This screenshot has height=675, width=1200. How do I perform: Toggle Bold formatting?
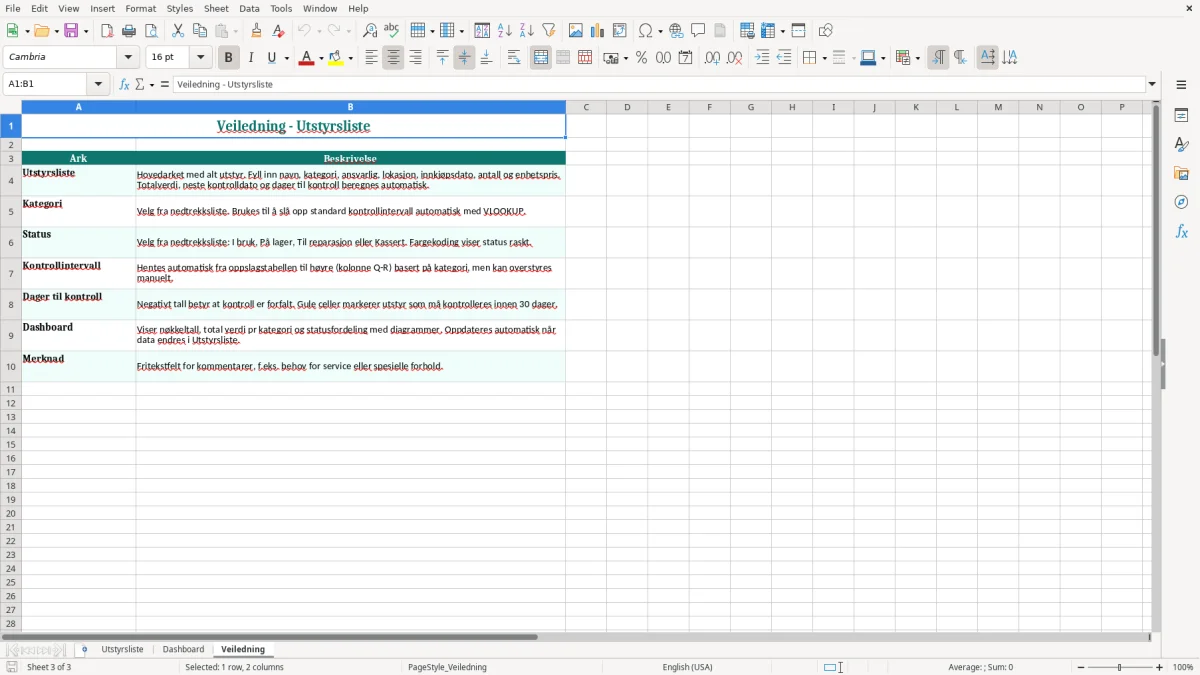pos(229,58)
